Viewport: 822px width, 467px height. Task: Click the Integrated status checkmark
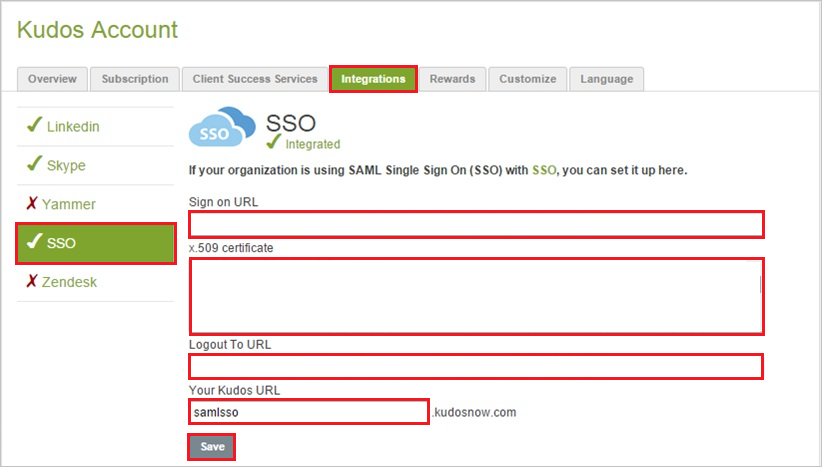coord(273,142)
